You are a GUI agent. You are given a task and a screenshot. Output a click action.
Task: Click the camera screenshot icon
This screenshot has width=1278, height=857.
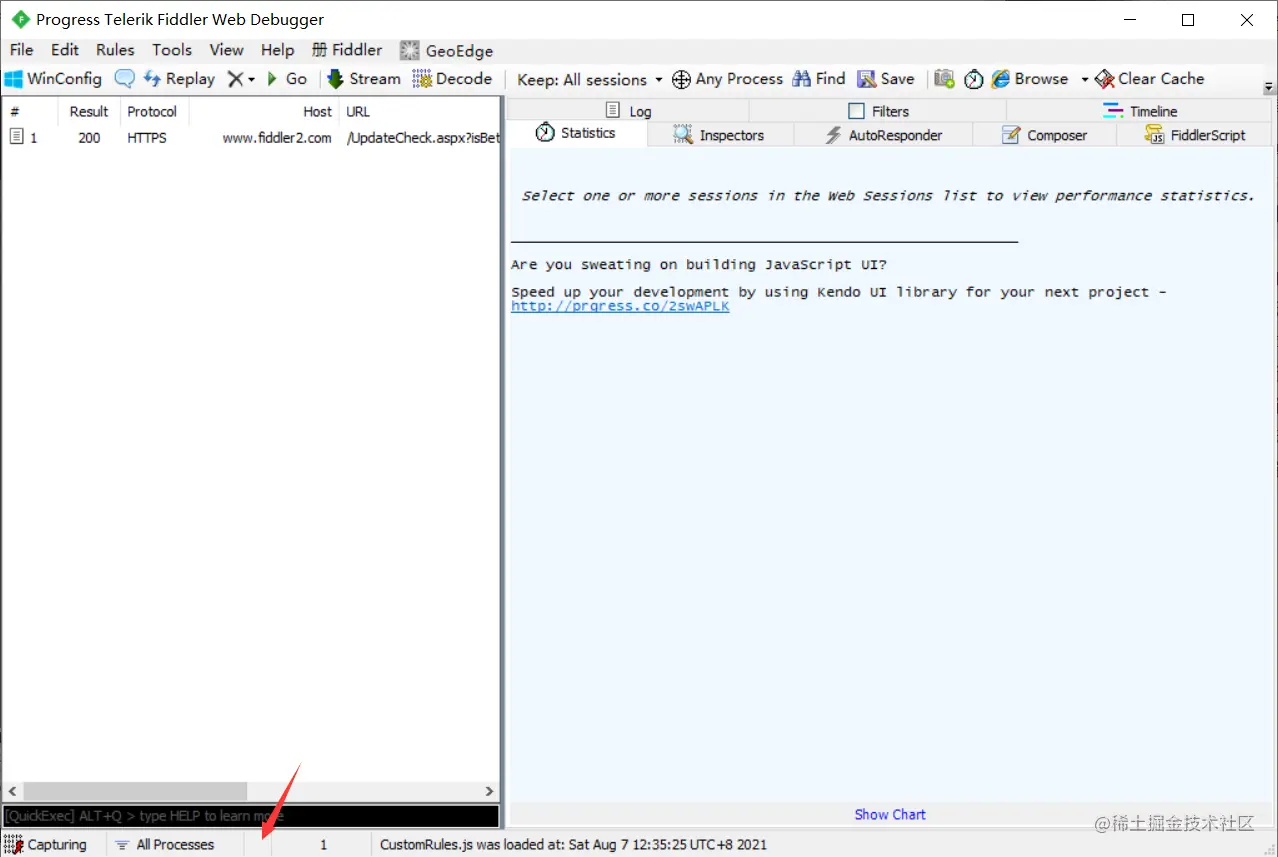coord(944,79)
